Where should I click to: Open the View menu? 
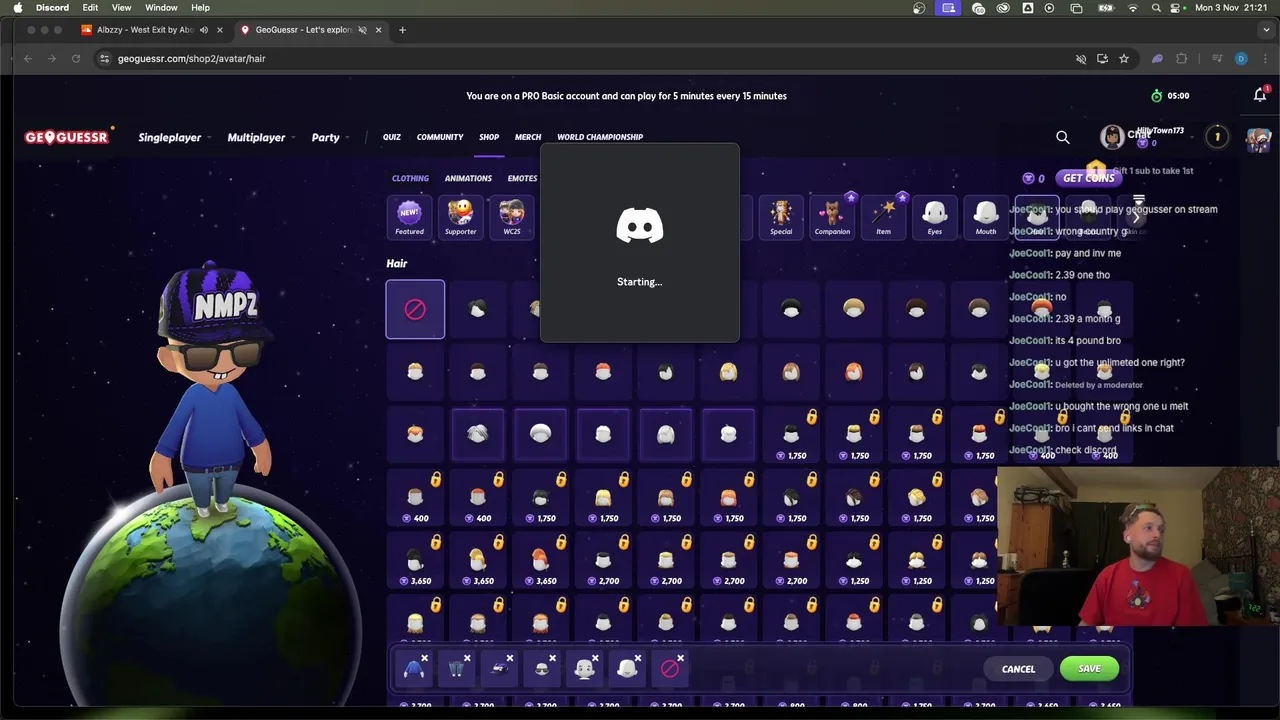coord(121,8)
